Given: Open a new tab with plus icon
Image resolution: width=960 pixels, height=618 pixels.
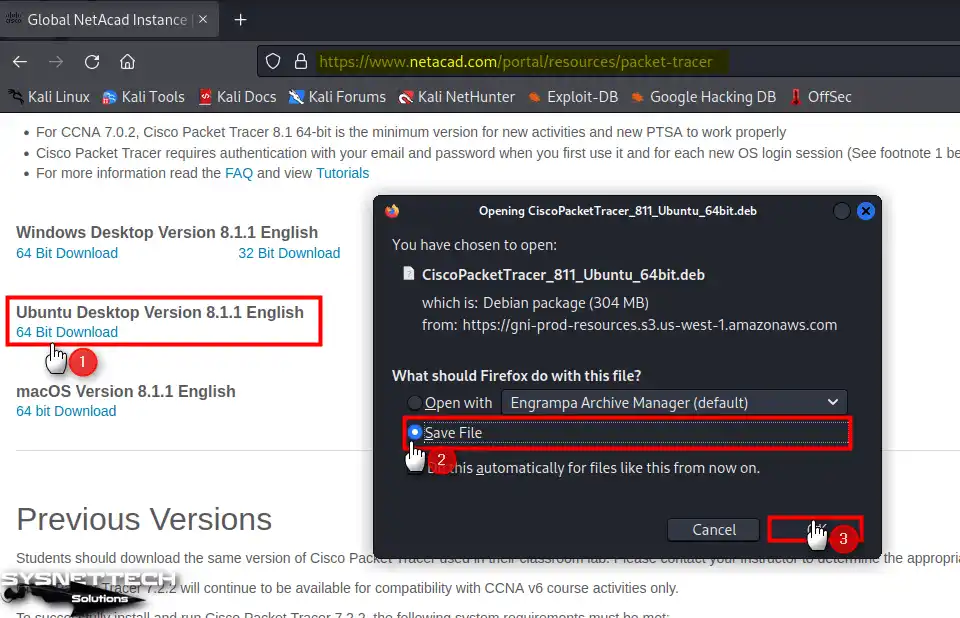Looking at the screenshot, I should click(x=240, y=20).
